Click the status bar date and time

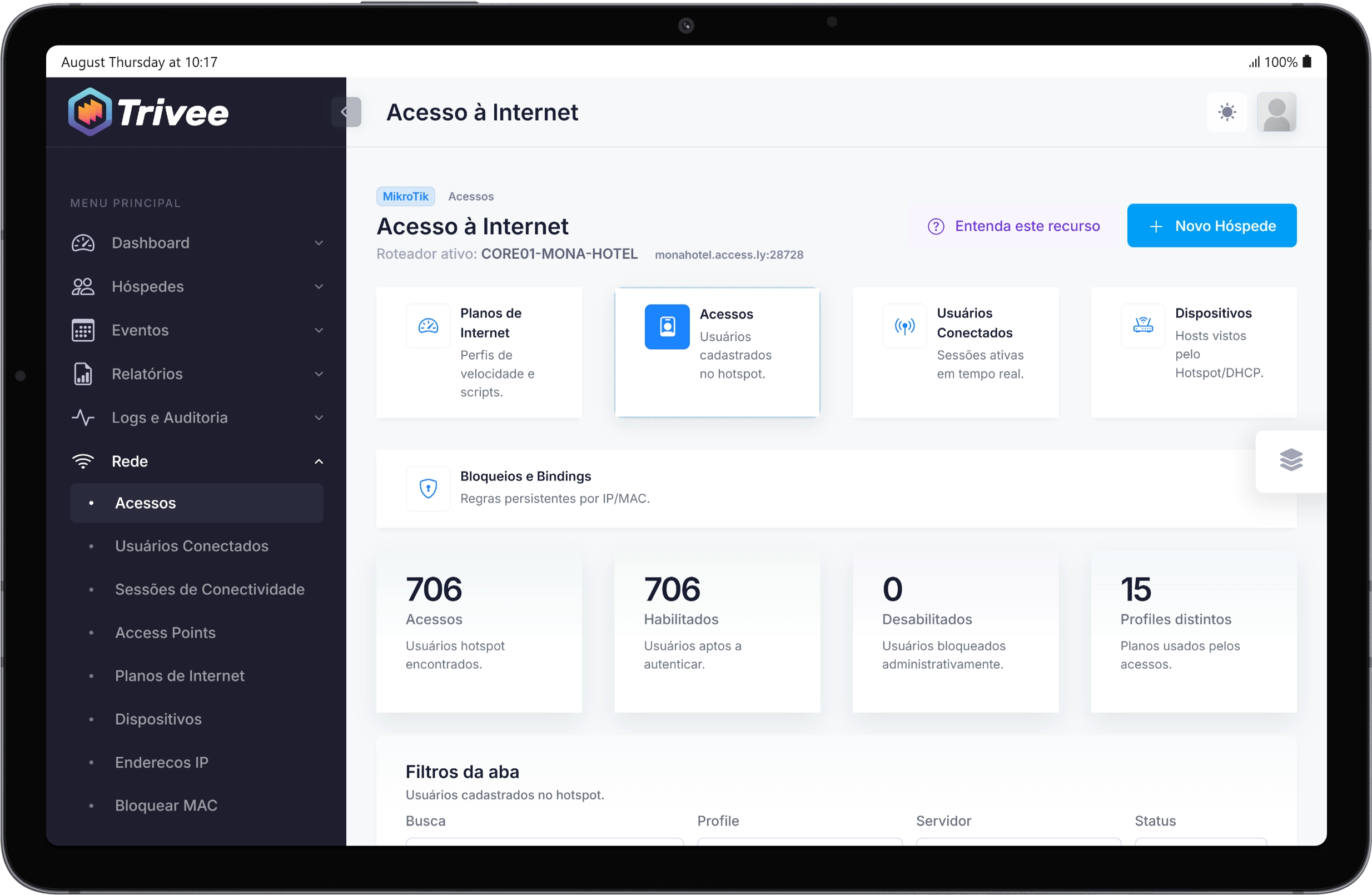pos(140,62)
